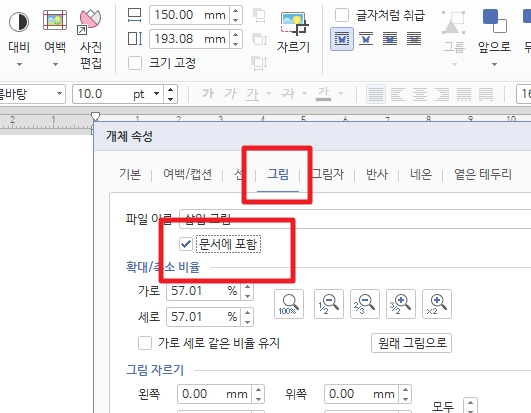The height and width of the screenshot is (413, 531).
Task: Expand strikethrough style dropdown arrow
Action: tap(304, 93)
